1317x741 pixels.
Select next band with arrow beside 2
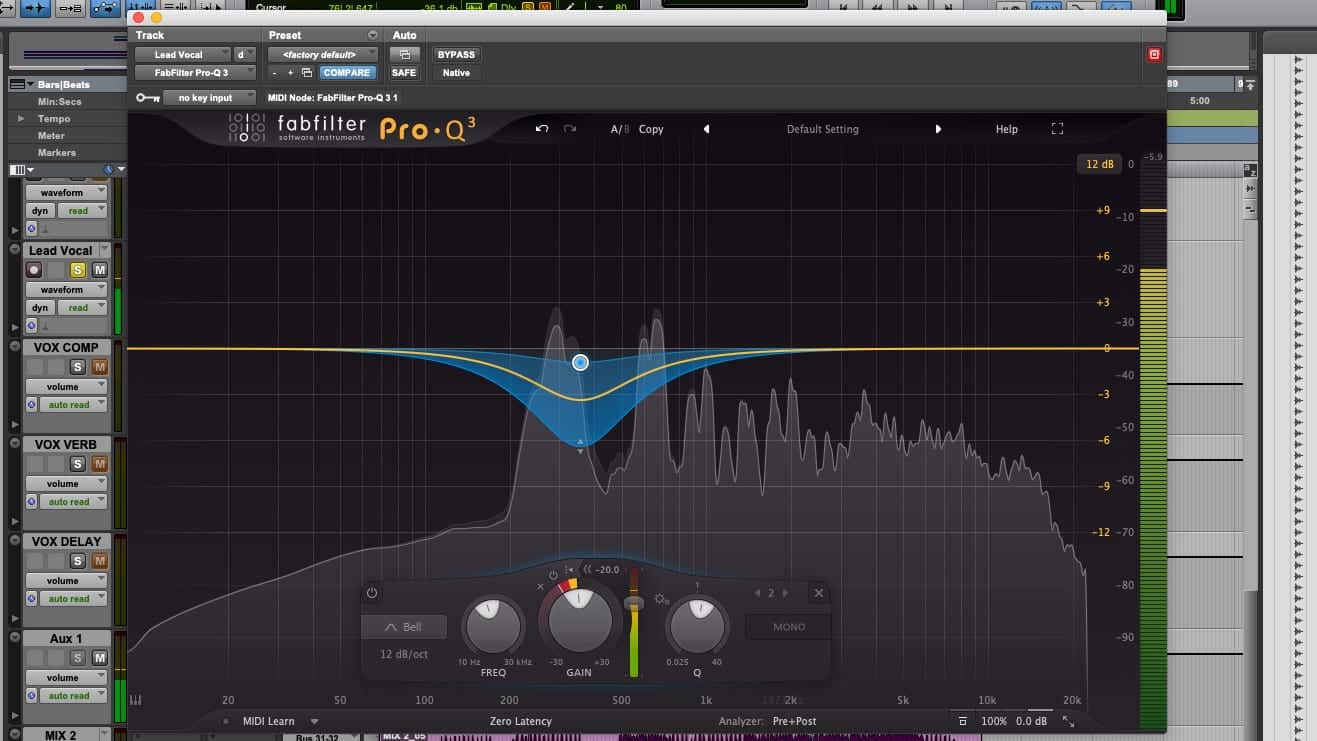[785, 593]
